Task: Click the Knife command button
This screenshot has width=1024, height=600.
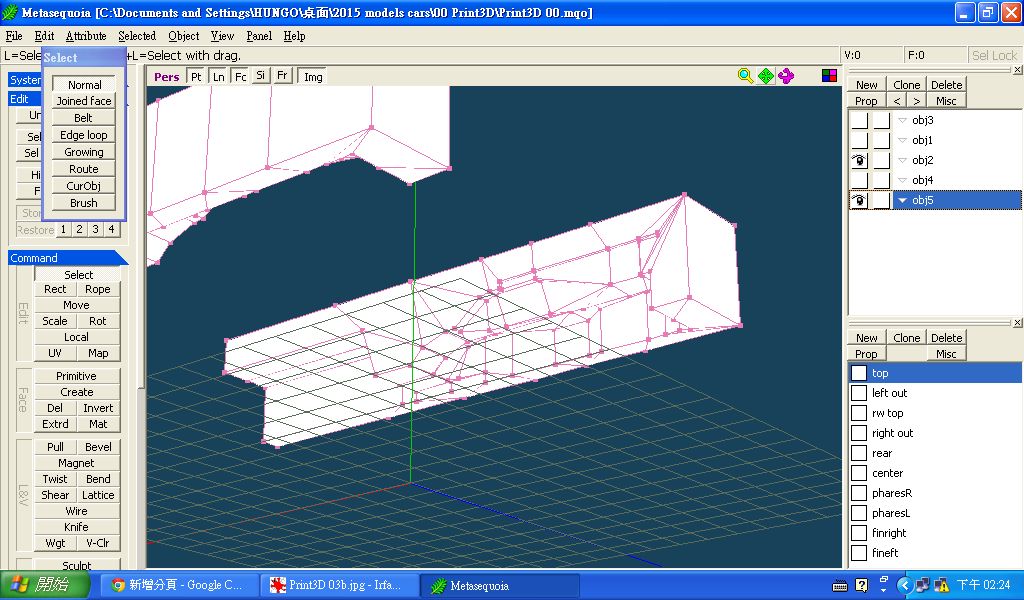Action: point(77,527)
